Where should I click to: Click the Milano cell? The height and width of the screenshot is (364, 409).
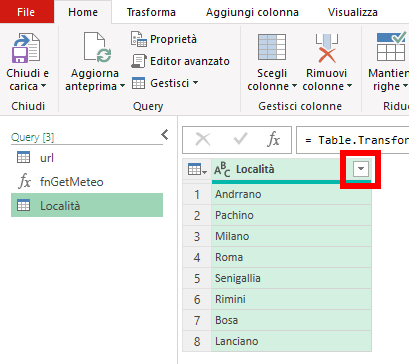(291, 236)
